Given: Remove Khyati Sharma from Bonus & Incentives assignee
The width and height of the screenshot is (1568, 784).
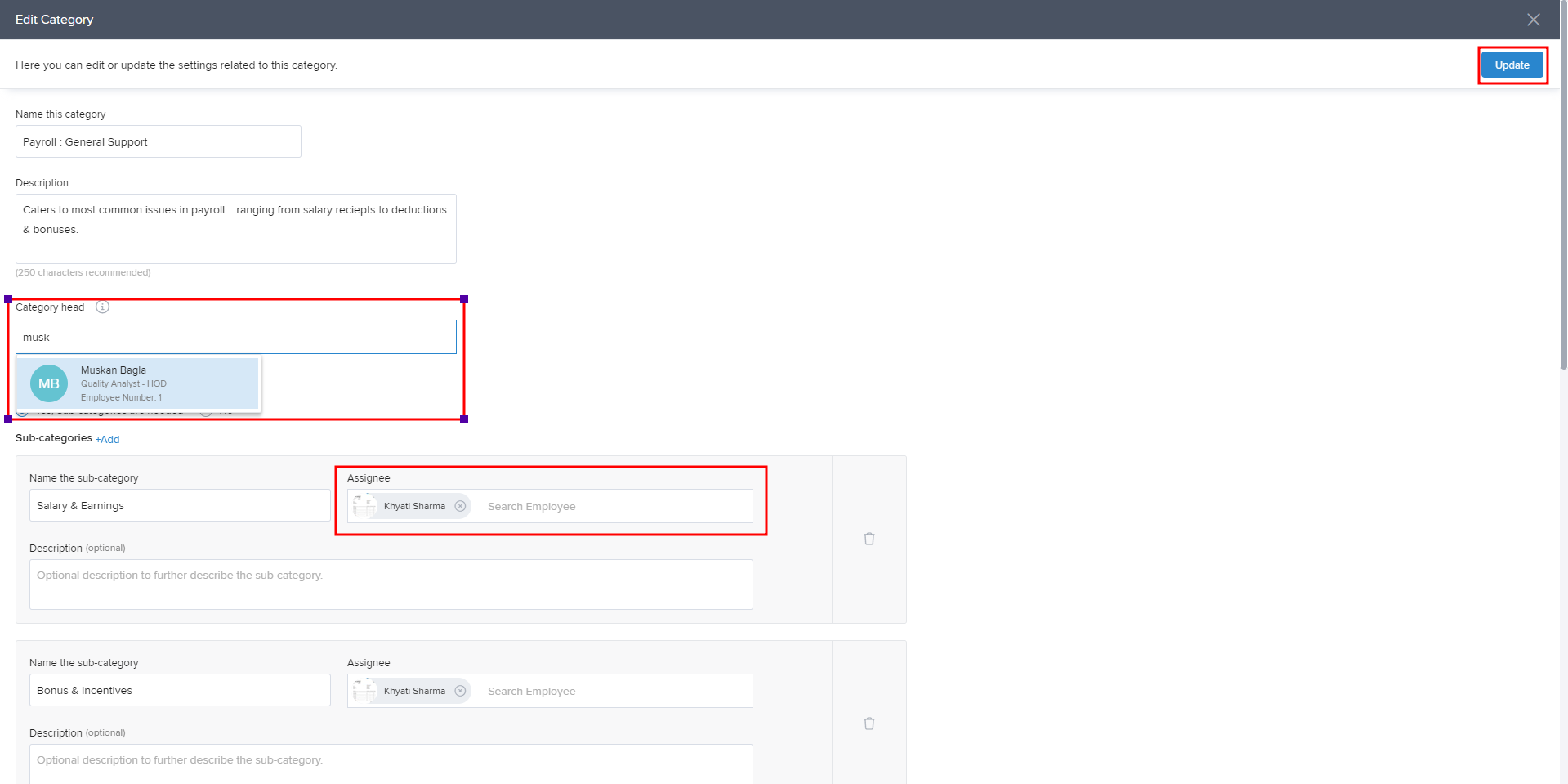Looking at the screenshot, I should point(460,692).
